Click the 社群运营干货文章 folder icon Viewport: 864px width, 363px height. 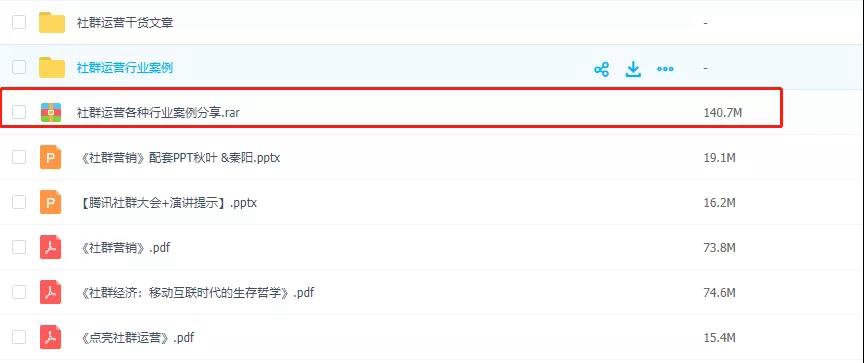pos(52,23)
